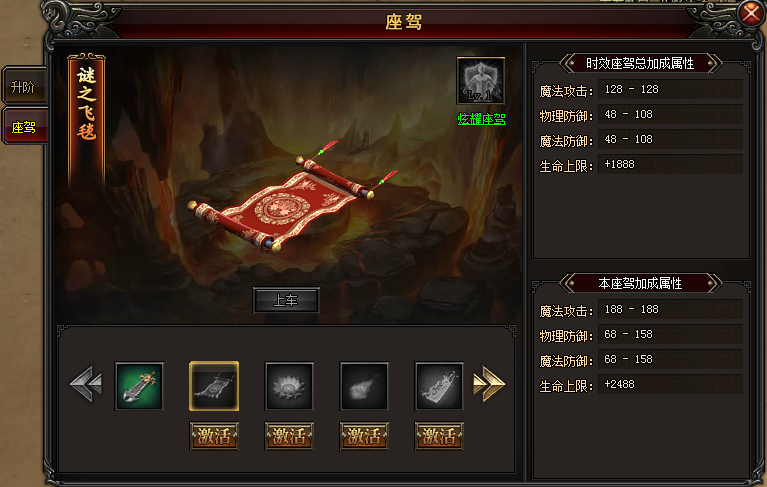Click the 上车 button
Viewport: 767px width, 487px height.
[286, 300]
